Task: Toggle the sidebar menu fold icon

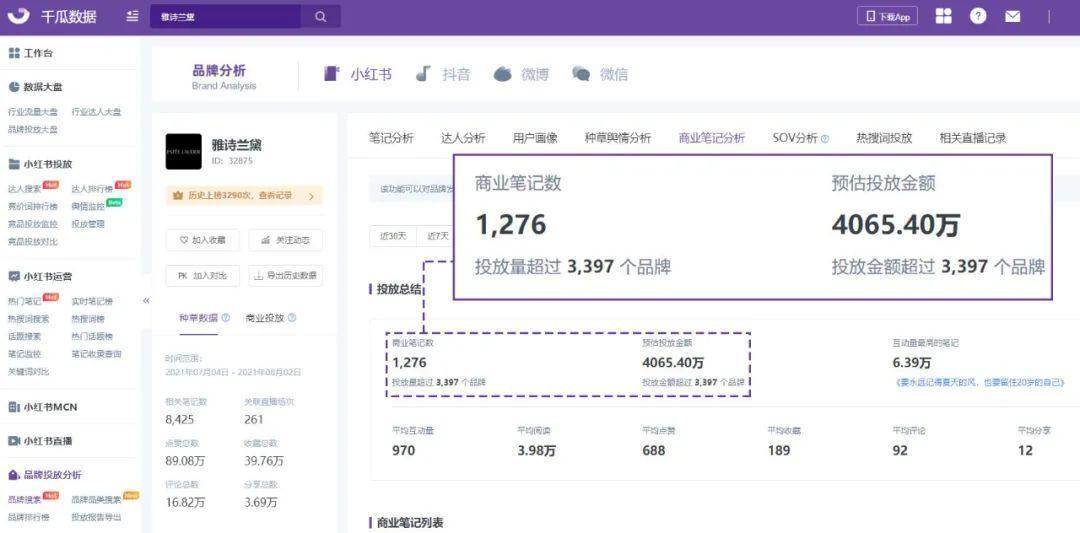Action: point(133,17)
